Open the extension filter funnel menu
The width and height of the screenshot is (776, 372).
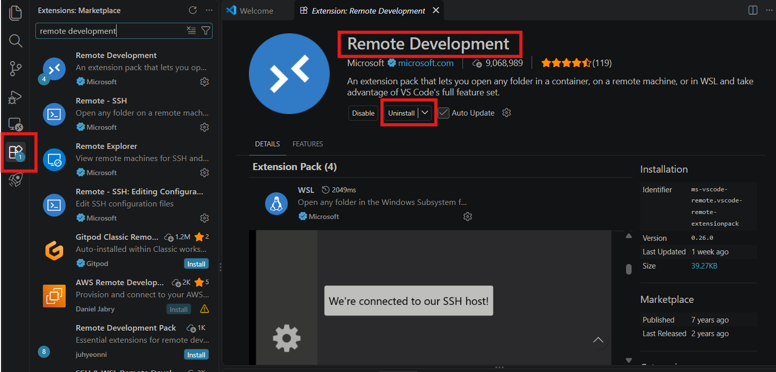[x=206, y=31]
